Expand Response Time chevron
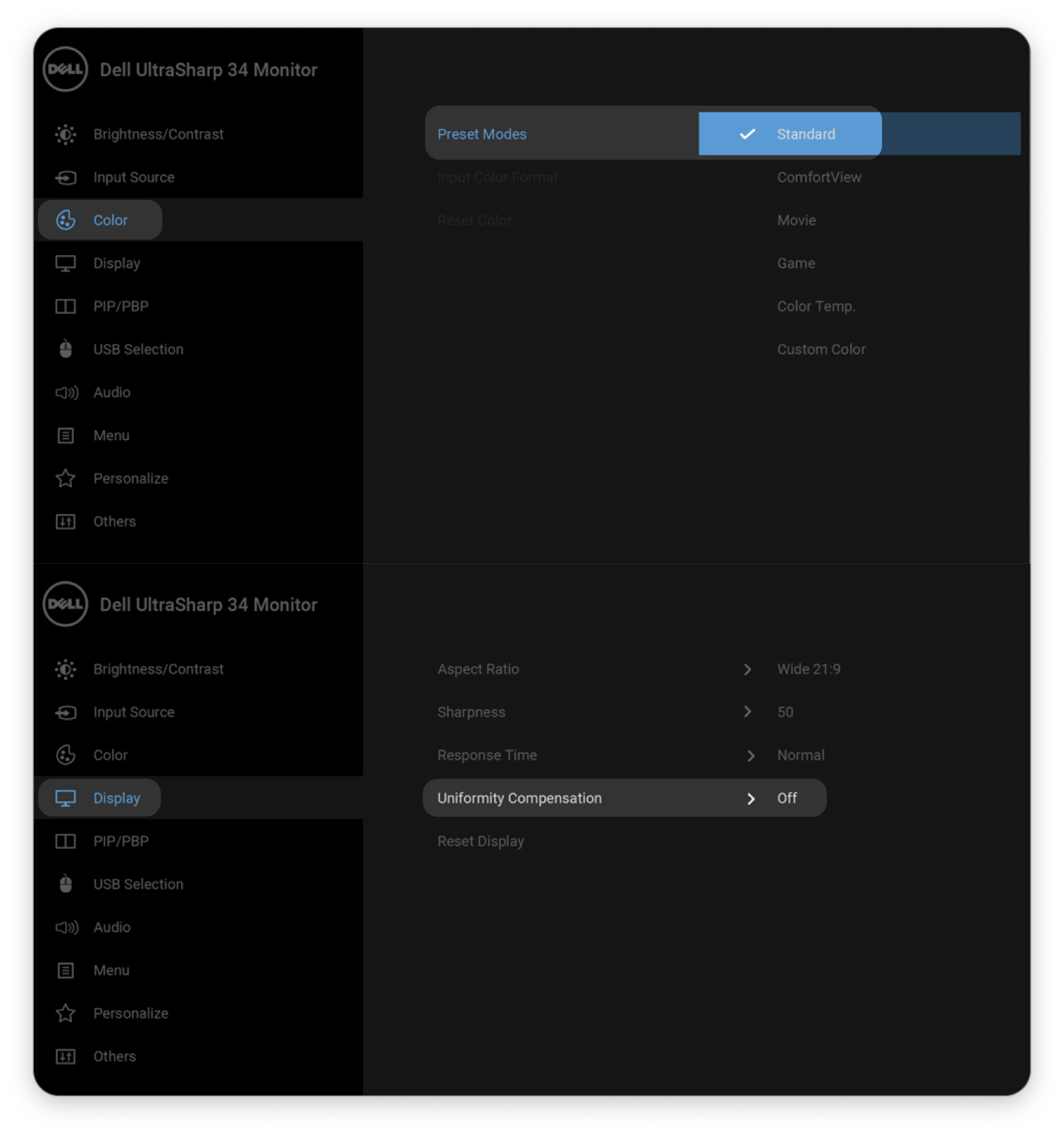The height and width of the screenshot is (1135, 1064). tap(751, 756)
